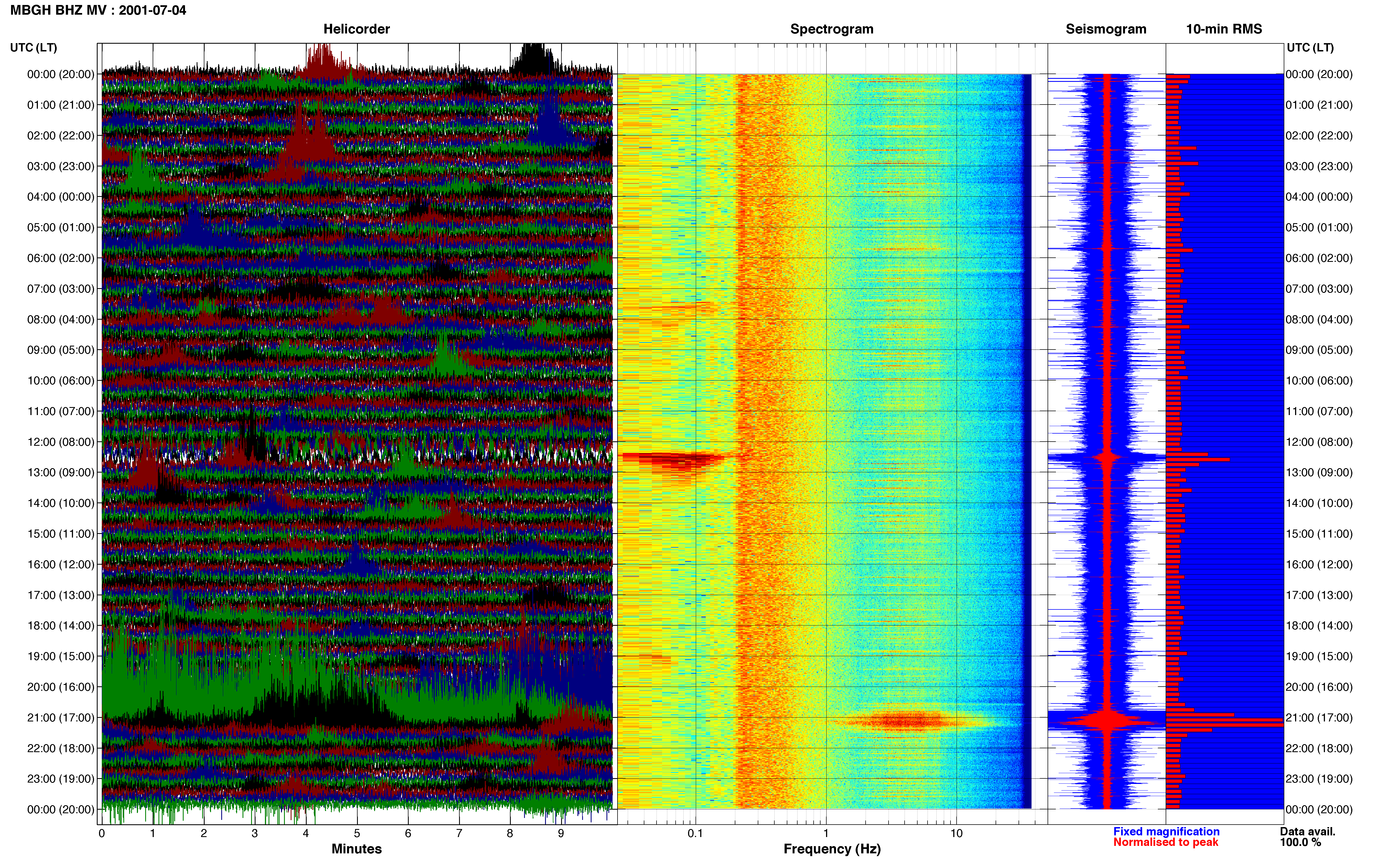This screenshot has width=1388, height=868.
Task: Select the red 'Normalised to peak' legend text
Action: [1165, 842]
